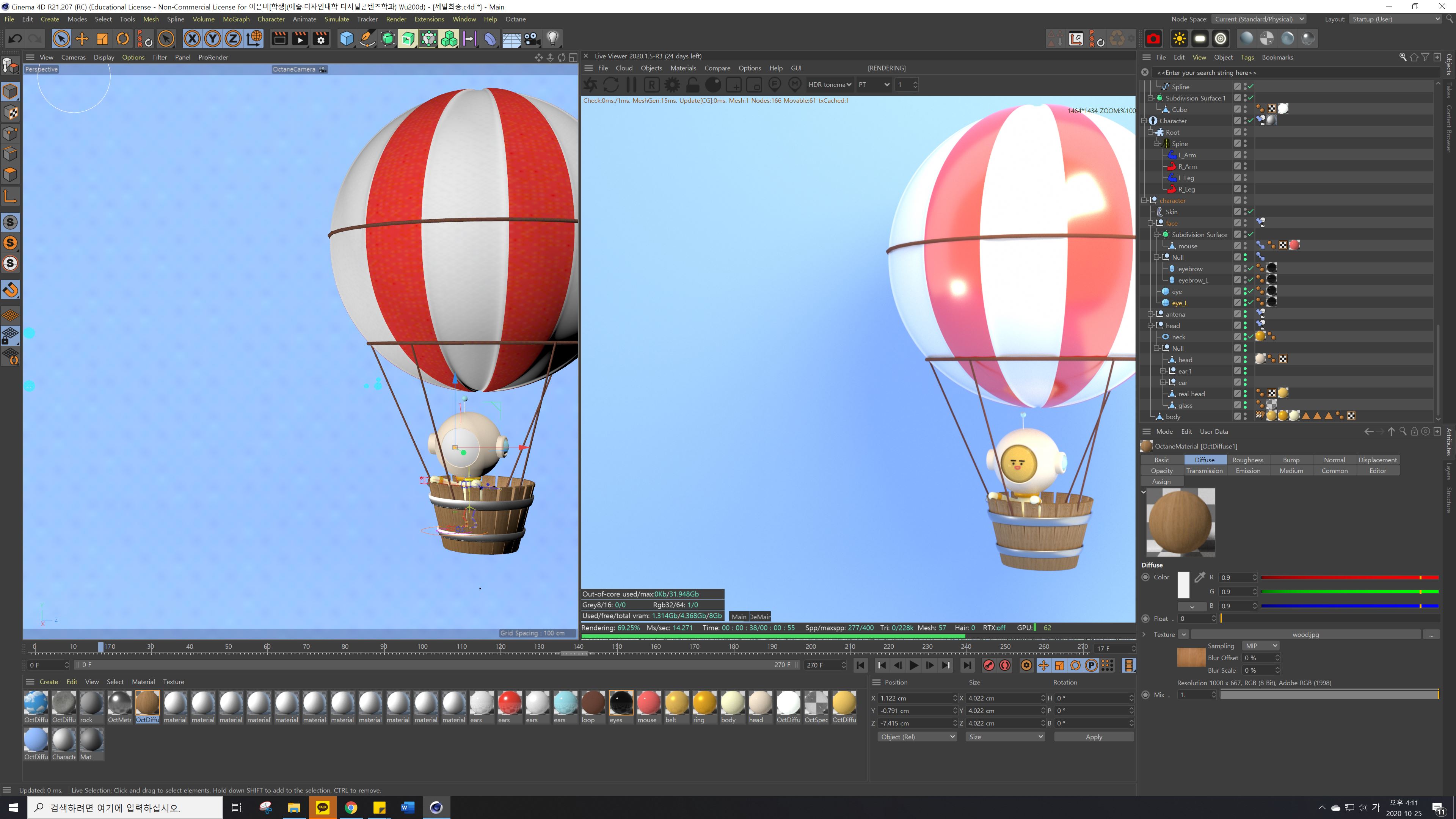Record active objects keyframe button

[x=988, y=665]
